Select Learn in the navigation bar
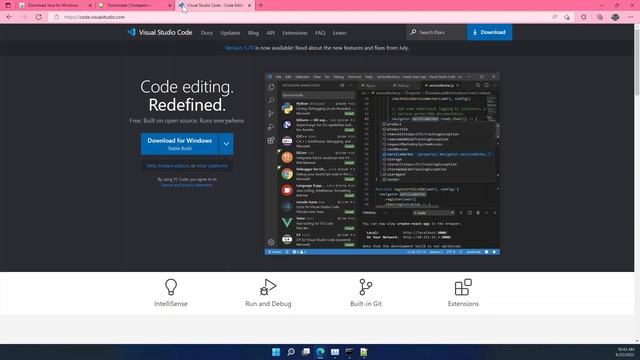The image size is (640, 360). [x=339, y=33]
